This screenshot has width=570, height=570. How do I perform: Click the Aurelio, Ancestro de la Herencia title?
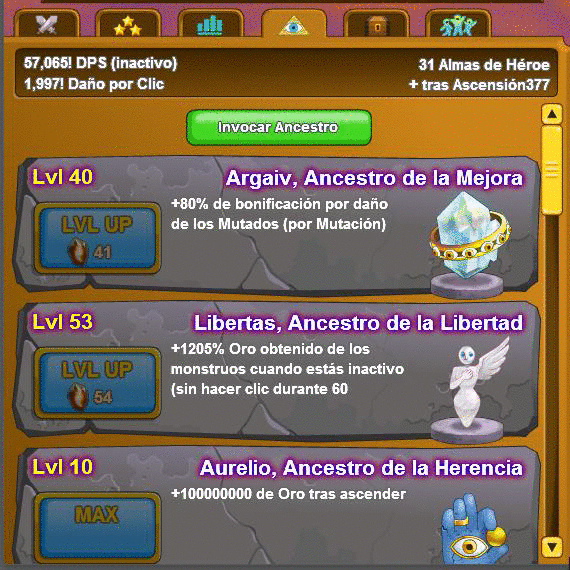pos(361,468)
